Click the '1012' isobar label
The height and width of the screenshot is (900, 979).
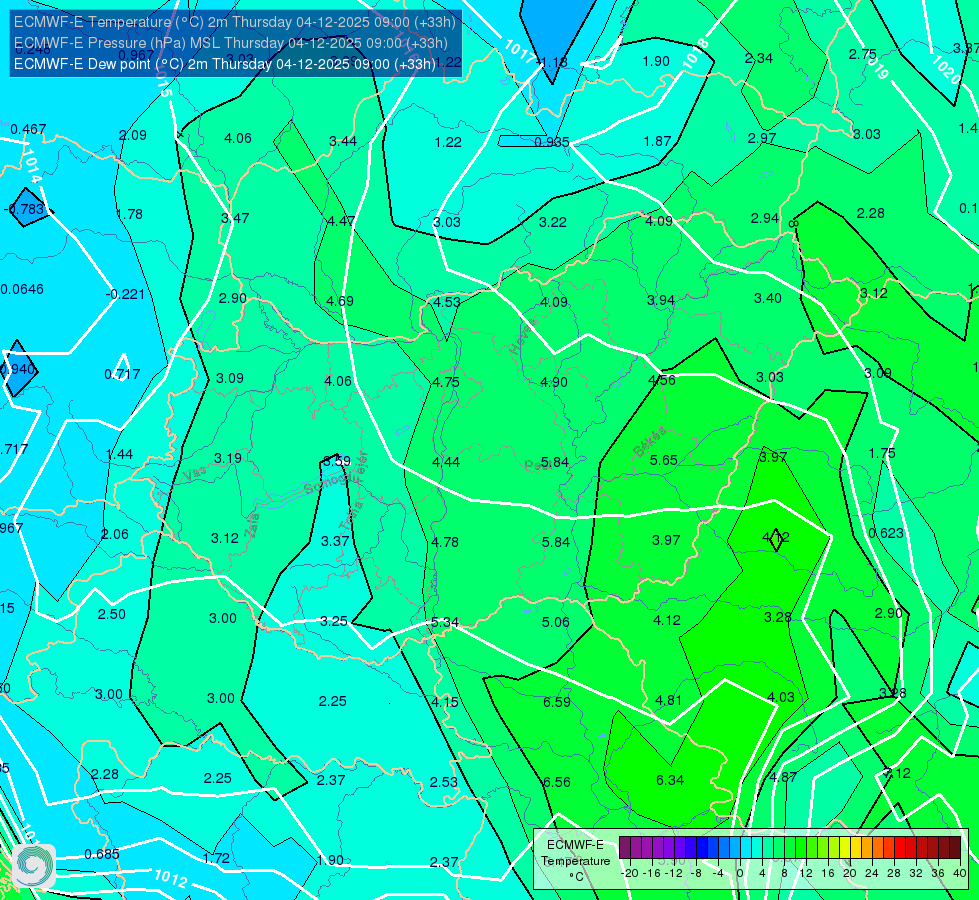(170, 878)
